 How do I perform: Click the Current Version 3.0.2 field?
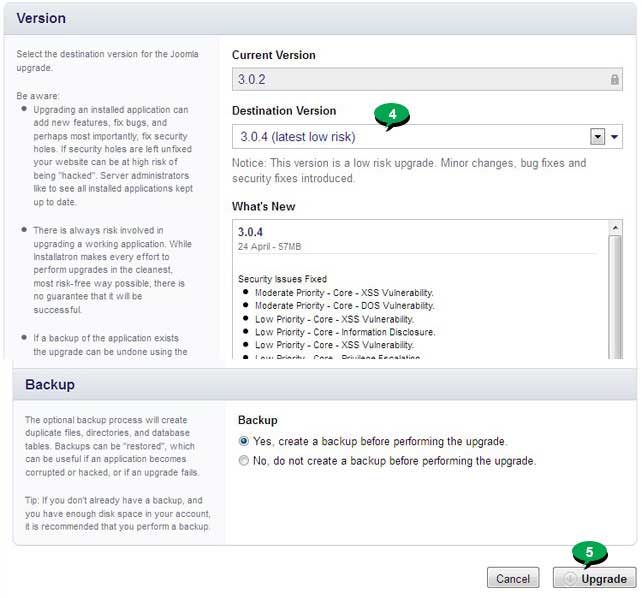click(427, 79)
